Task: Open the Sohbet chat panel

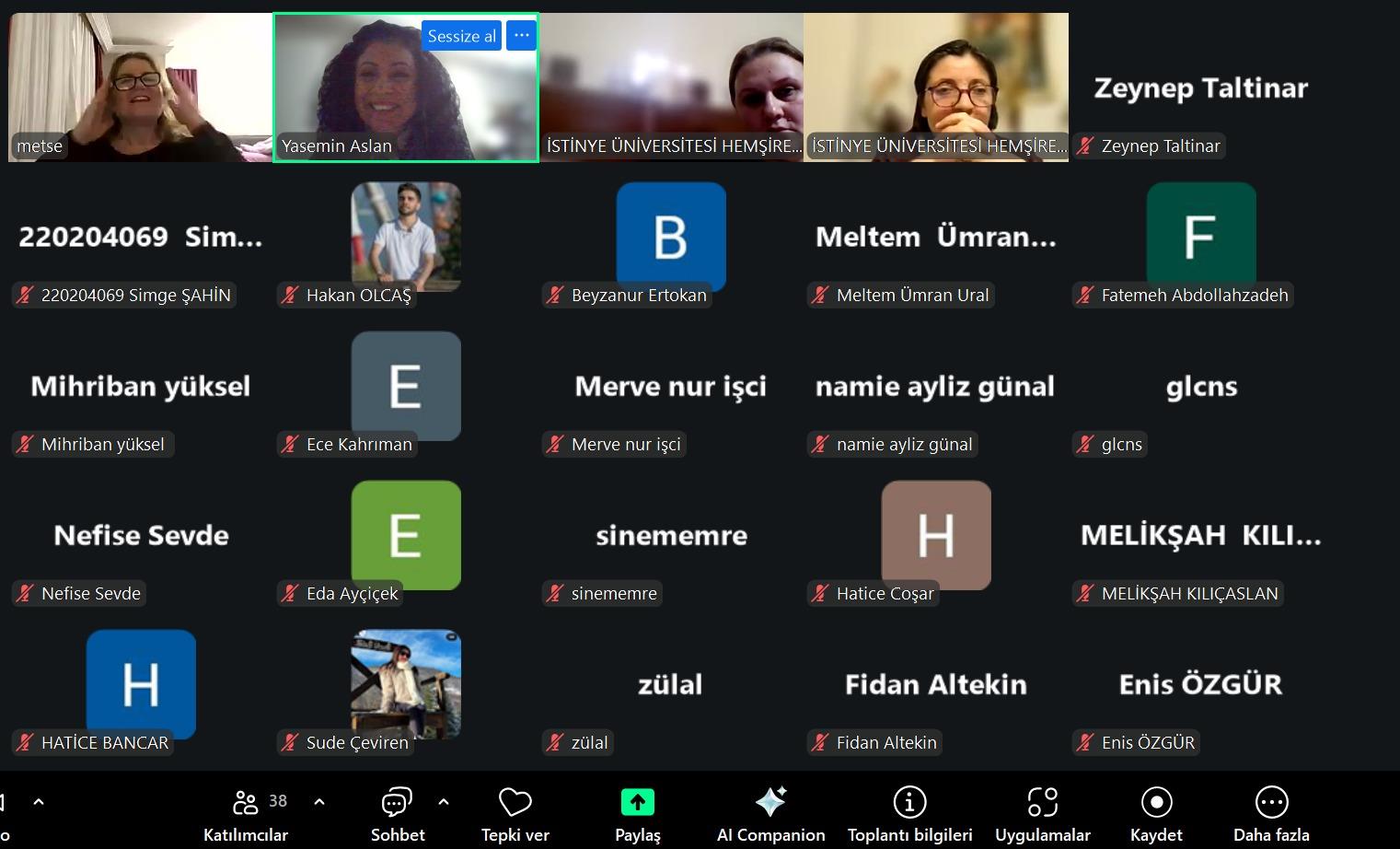Action: pos(397,813)
